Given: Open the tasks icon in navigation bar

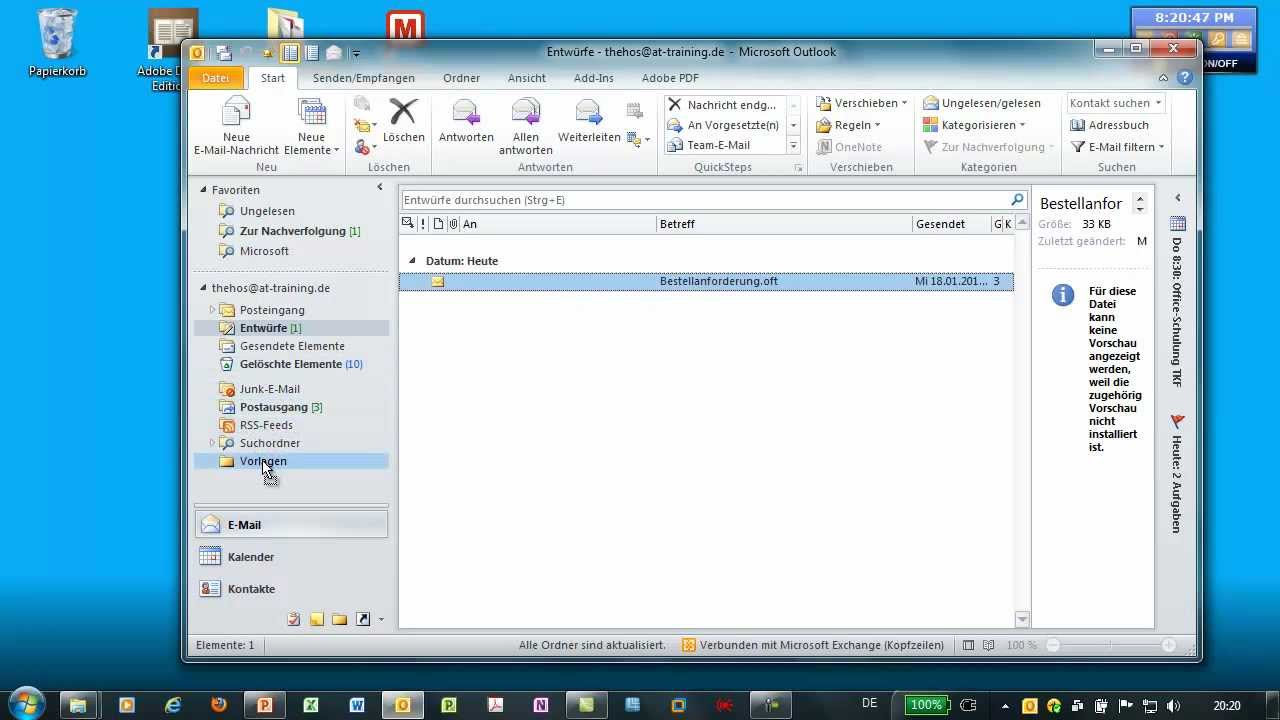Looking at the screenshot, I should point(294,619).
